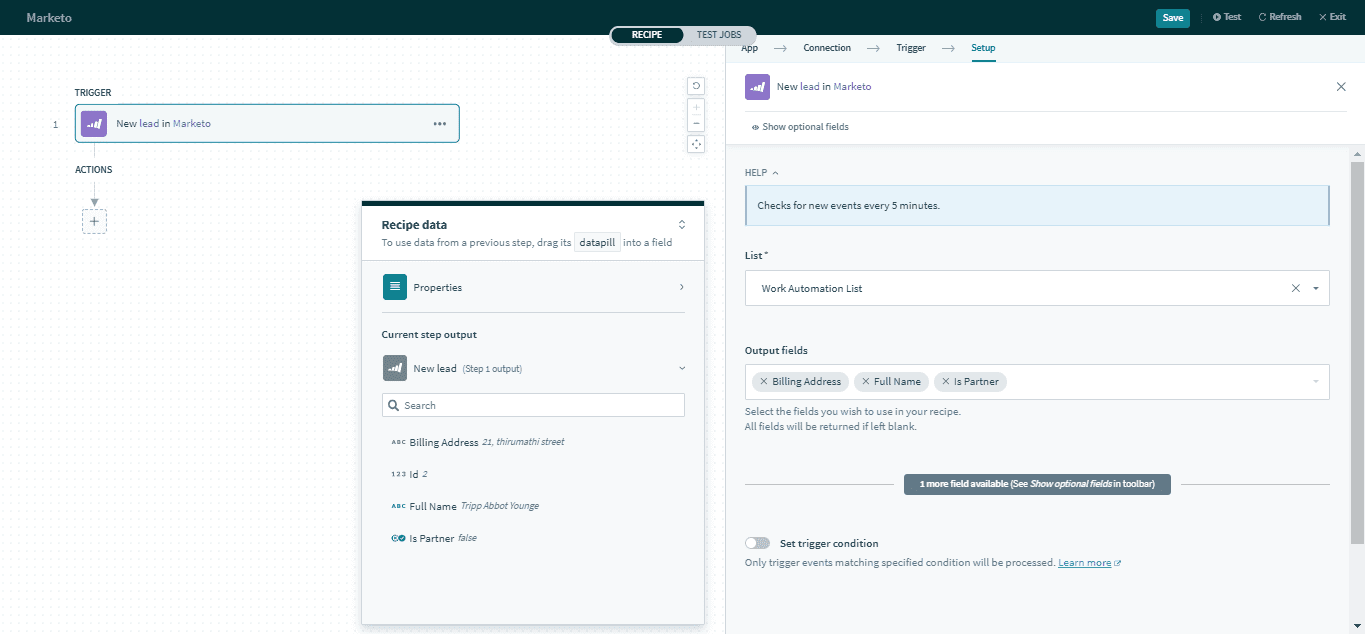Image resolution: width=1365 pixels, height=634 pixels.
Task: Open the List dropdown arrow
Action: 1316,288
